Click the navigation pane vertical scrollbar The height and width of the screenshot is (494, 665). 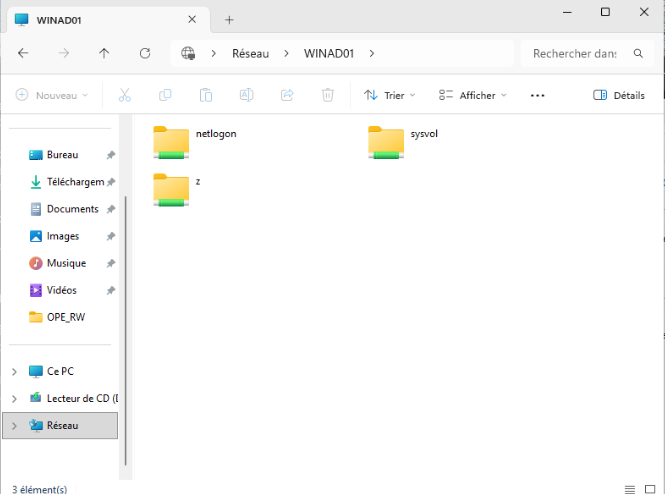click(126, 331)
